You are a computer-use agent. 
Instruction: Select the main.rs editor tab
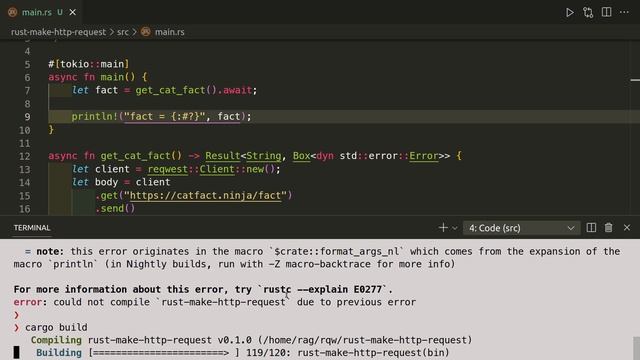point(41,12)
